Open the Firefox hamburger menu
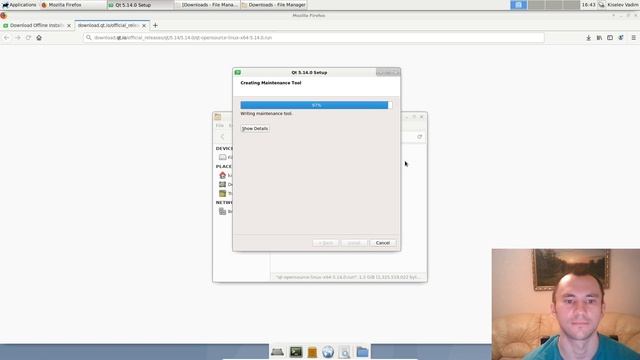640x360 pixels. coord(633,38)
